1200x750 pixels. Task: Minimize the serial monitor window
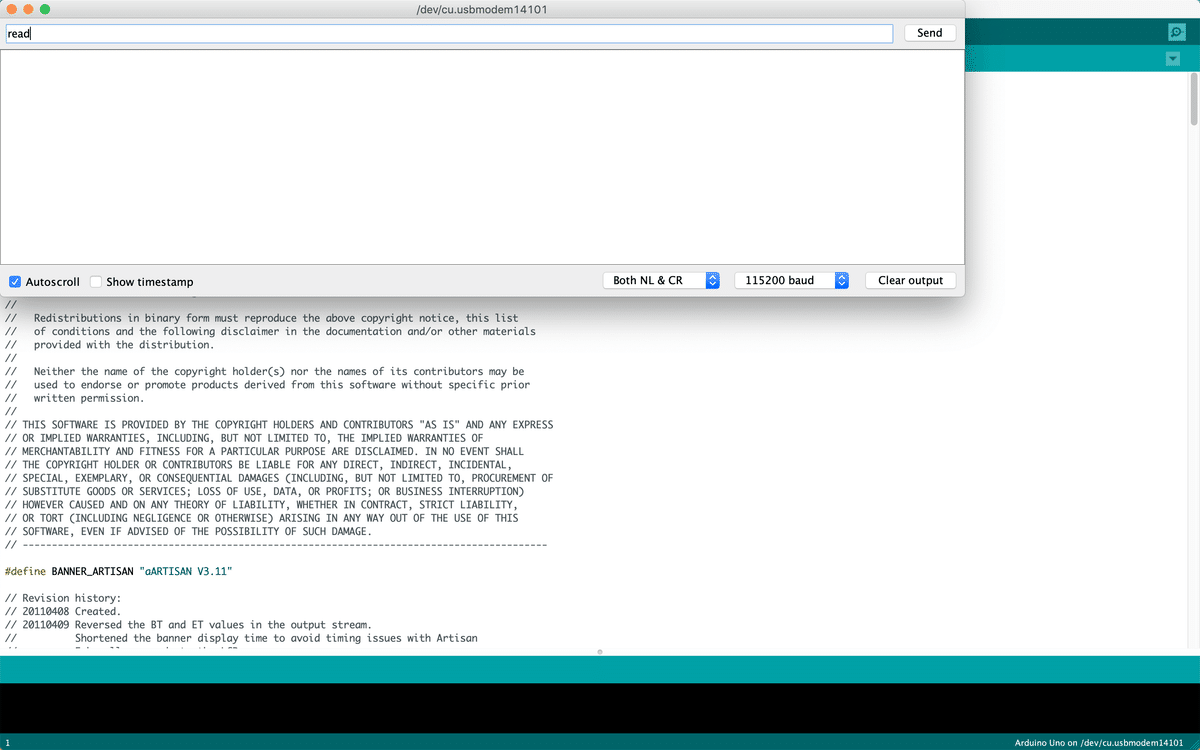click(x=27, y=9)
